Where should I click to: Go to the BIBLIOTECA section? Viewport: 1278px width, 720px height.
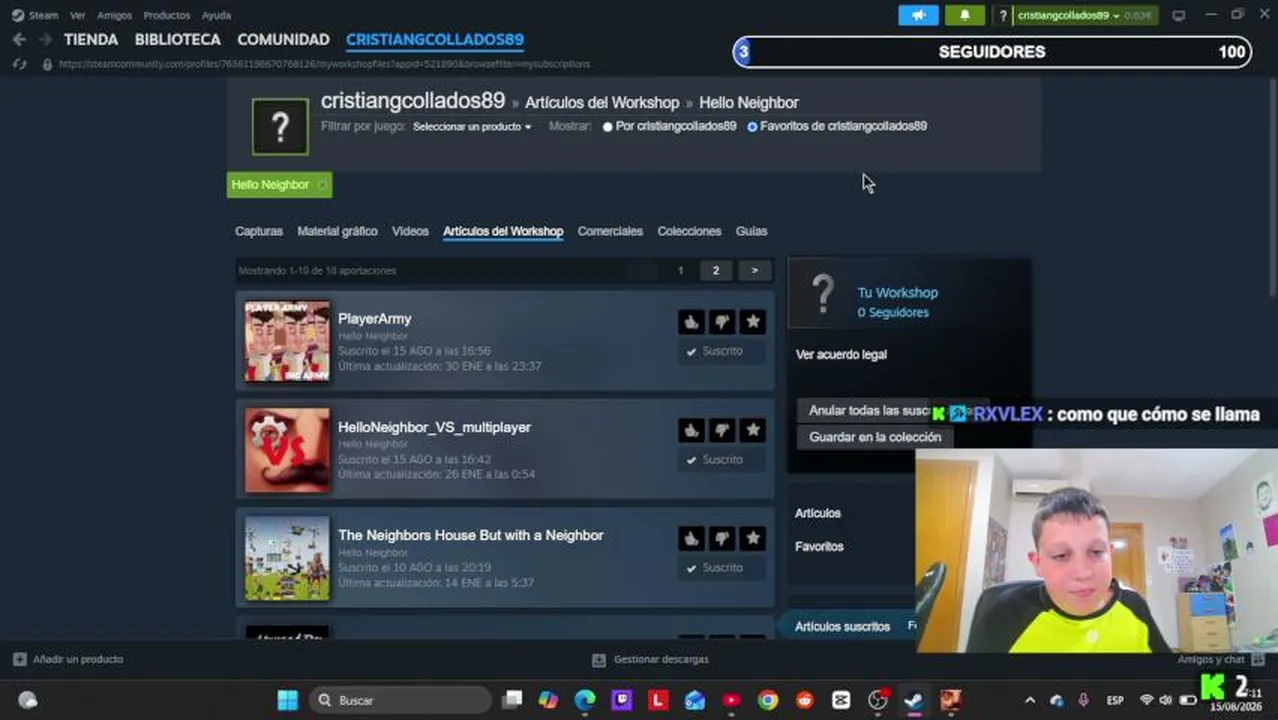click(x=178, y=40)
